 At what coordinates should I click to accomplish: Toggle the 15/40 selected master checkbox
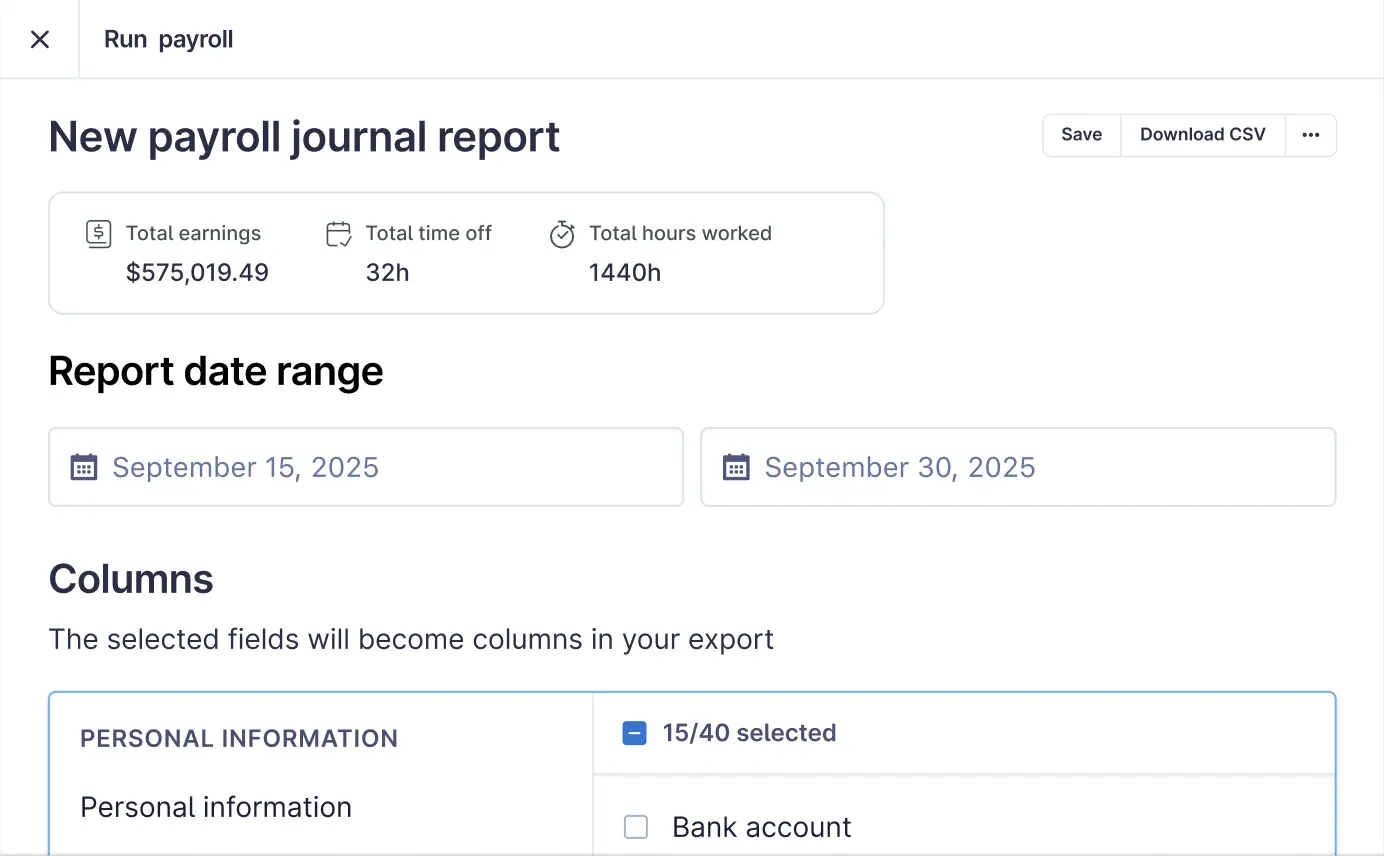pos(634,734)
